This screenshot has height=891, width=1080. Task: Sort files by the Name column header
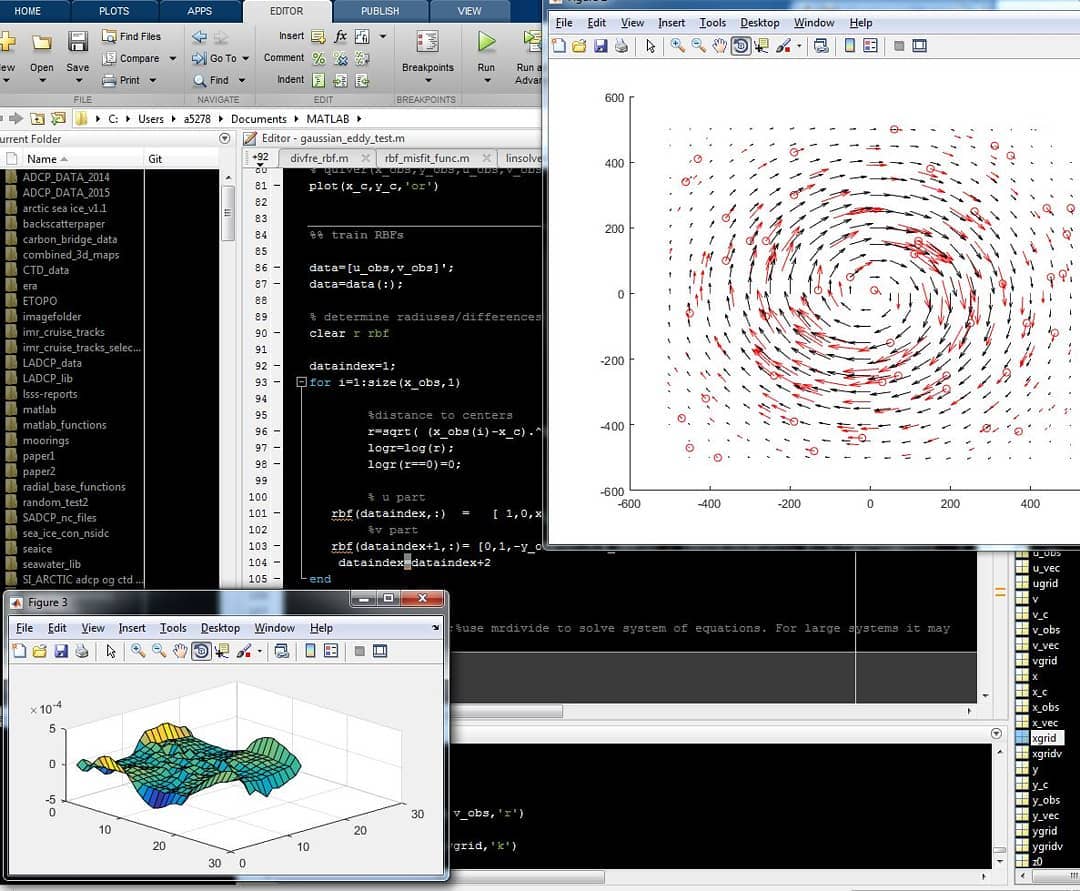point(47,159)
